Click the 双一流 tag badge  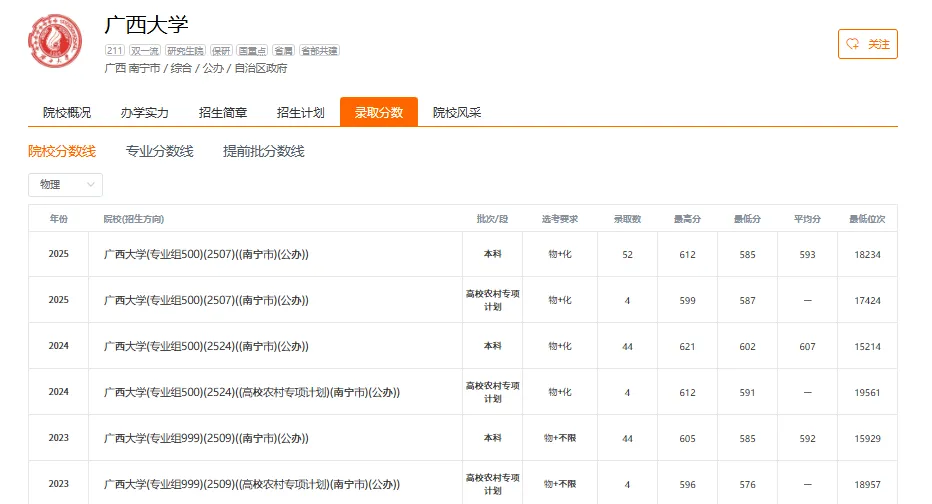[145, 51]
